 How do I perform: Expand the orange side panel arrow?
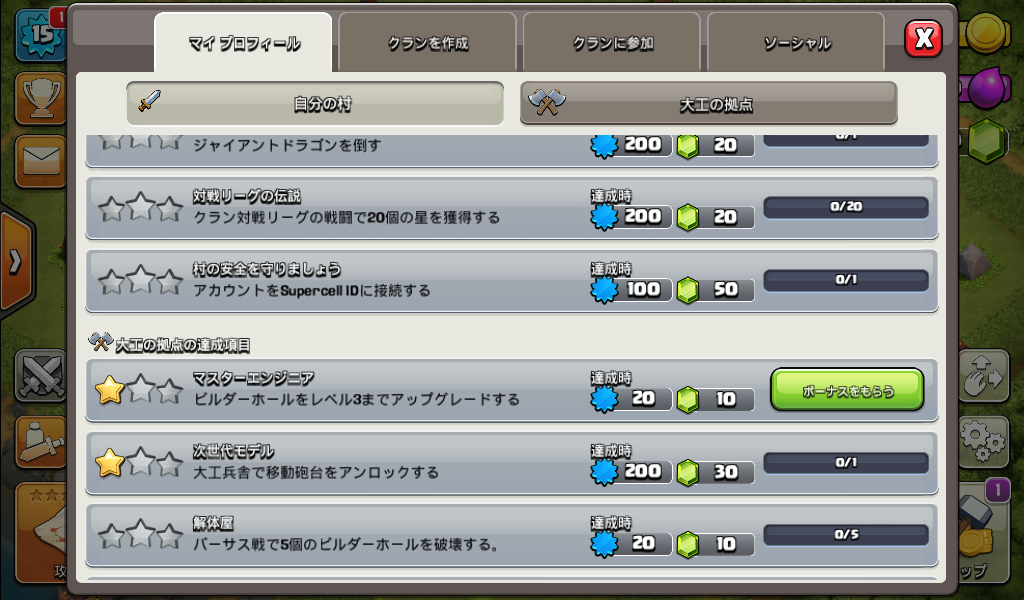[16, 262]
